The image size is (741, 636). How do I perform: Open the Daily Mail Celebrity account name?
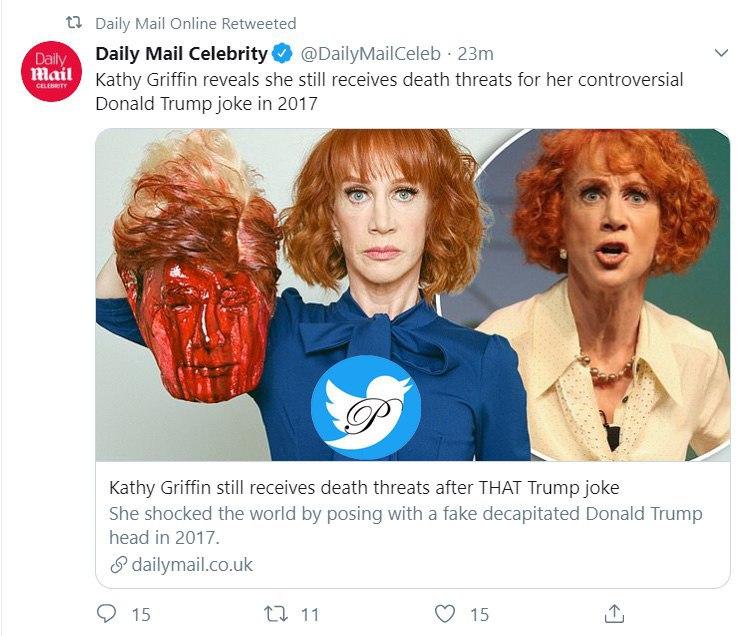(181, 54)
